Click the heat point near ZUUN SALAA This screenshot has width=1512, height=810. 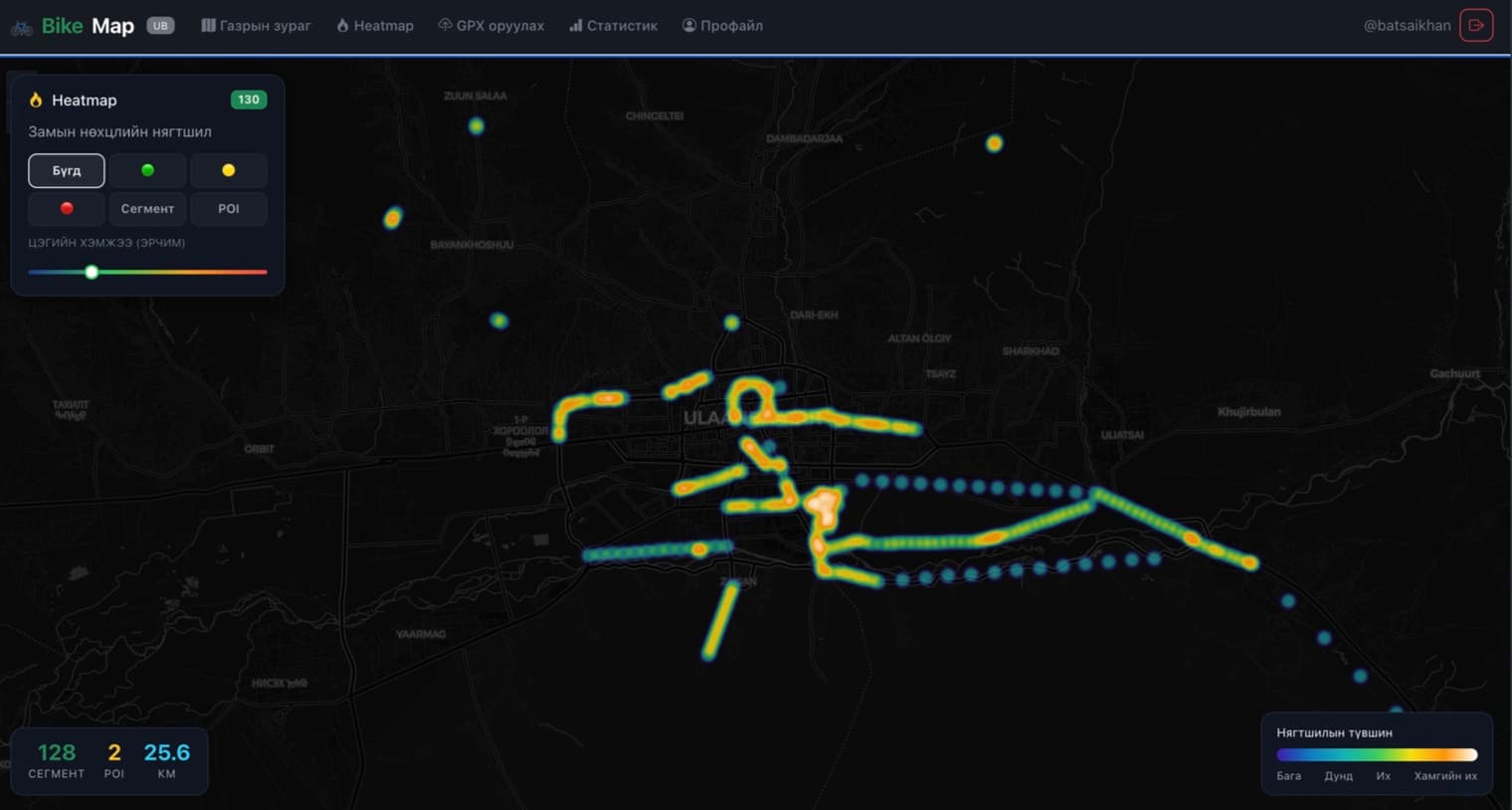476,126
